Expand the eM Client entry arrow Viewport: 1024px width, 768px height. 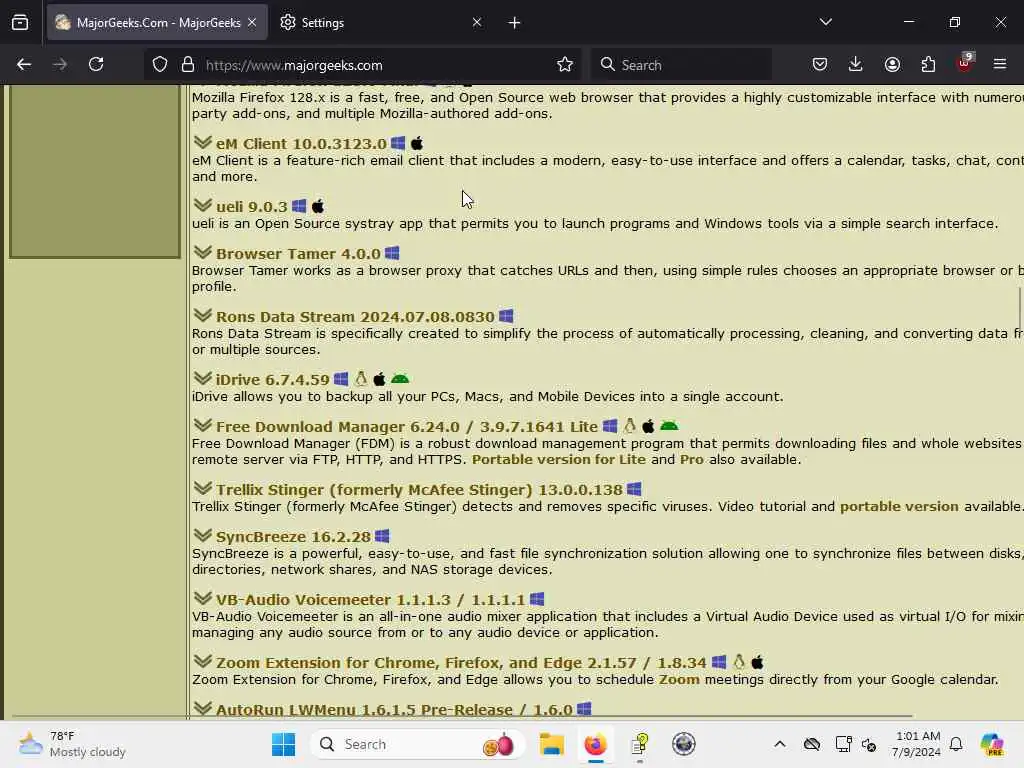[x=202, y=142]
